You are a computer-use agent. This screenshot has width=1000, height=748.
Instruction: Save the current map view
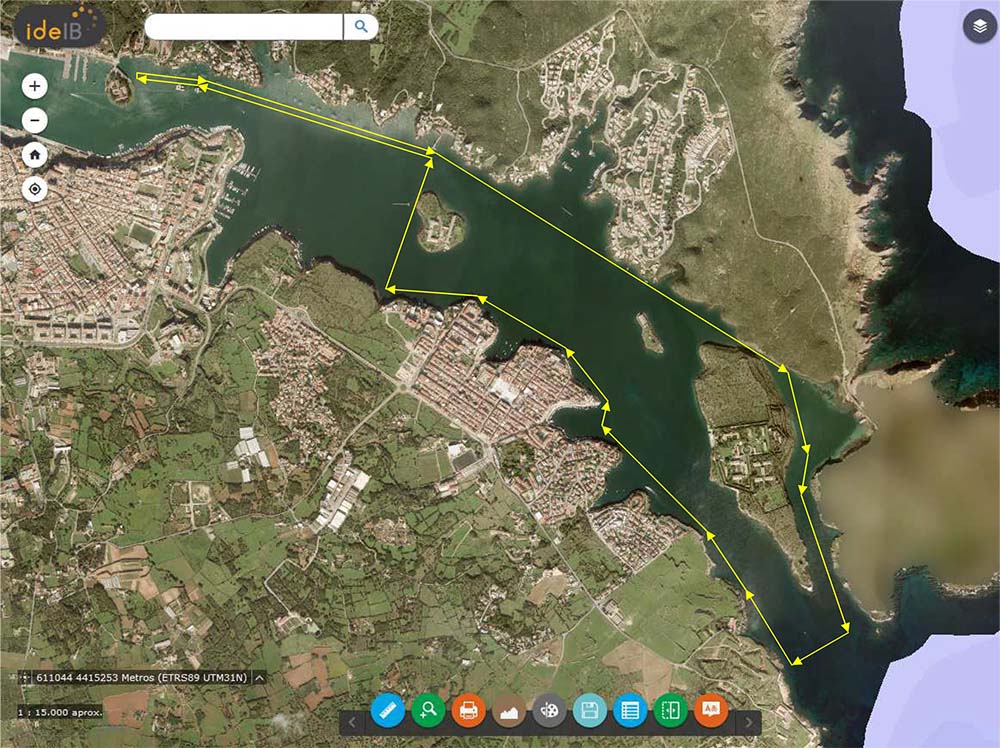pos(589,712)
